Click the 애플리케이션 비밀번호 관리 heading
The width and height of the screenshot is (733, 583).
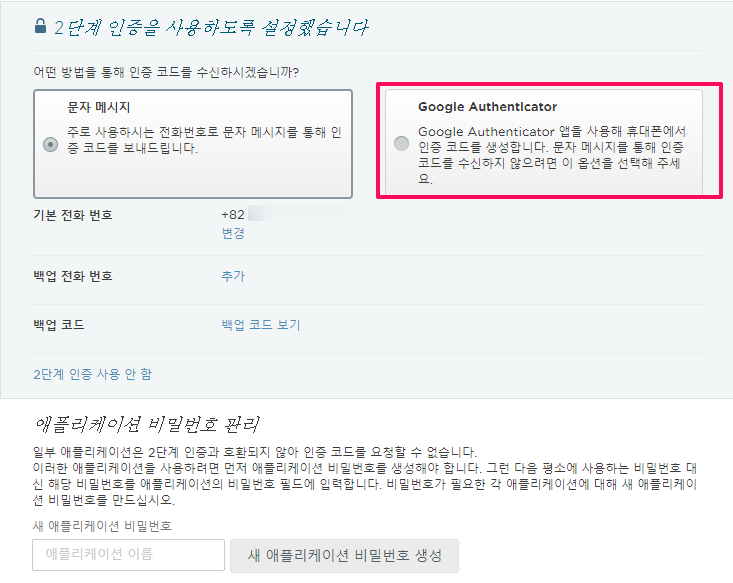(147, 425)
